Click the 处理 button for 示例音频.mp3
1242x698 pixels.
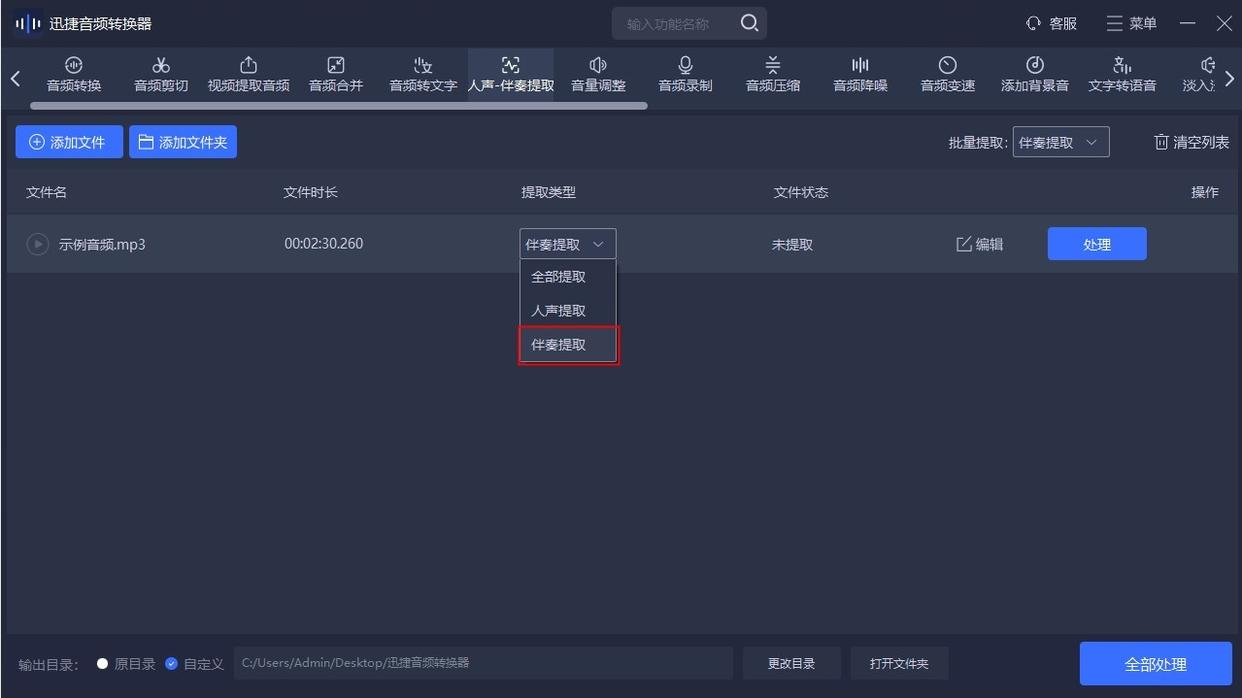[x=1097, y=244]
